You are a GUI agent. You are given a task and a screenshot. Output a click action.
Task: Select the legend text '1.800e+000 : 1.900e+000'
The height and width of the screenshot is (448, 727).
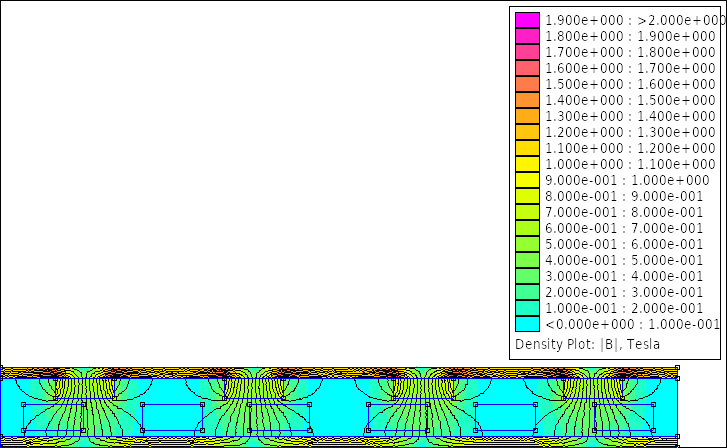[630, 36]
